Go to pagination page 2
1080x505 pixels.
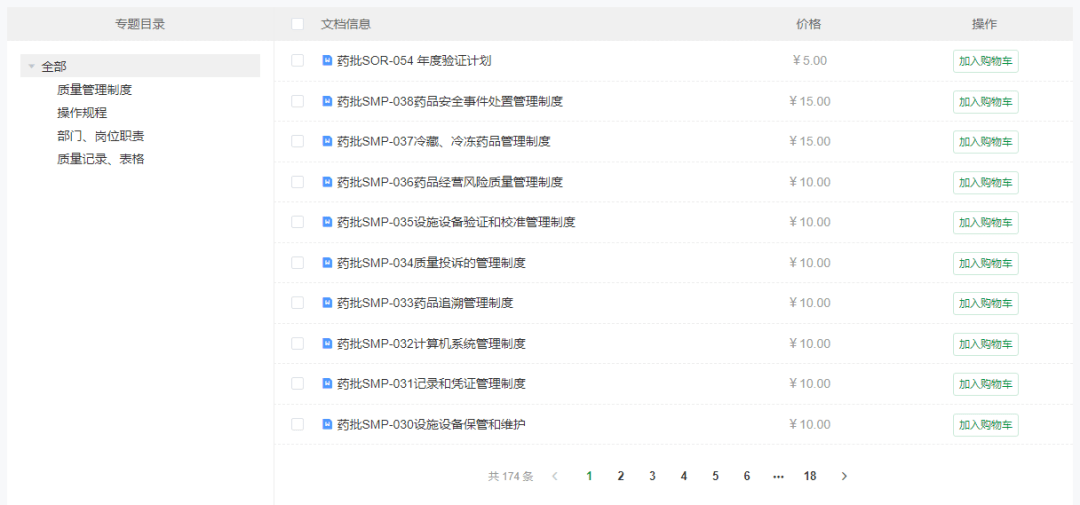click(621, 476)
